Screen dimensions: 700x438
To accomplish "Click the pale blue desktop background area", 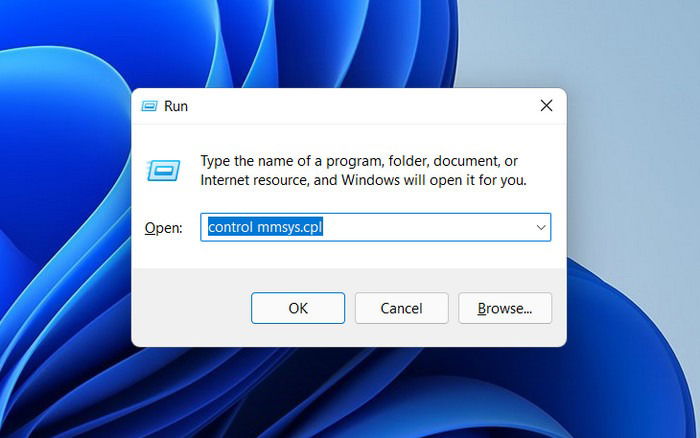I will pyautogui.click(x=625, y=134).
